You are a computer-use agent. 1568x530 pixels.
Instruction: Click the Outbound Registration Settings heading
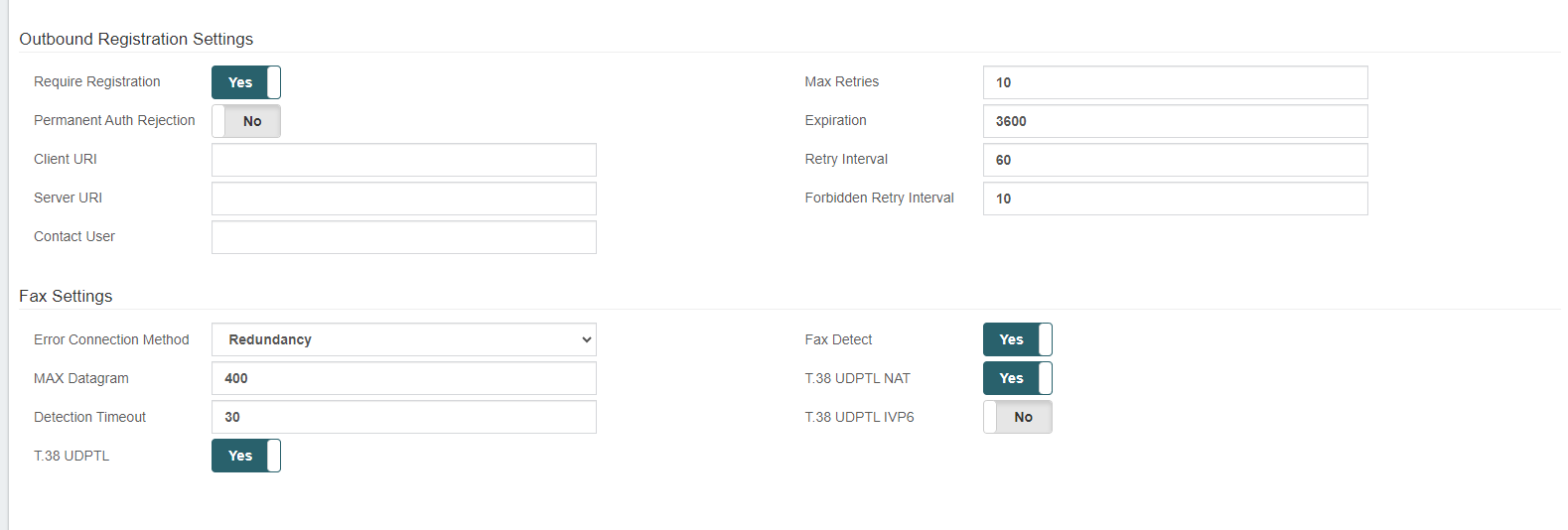tap(136, 39)
